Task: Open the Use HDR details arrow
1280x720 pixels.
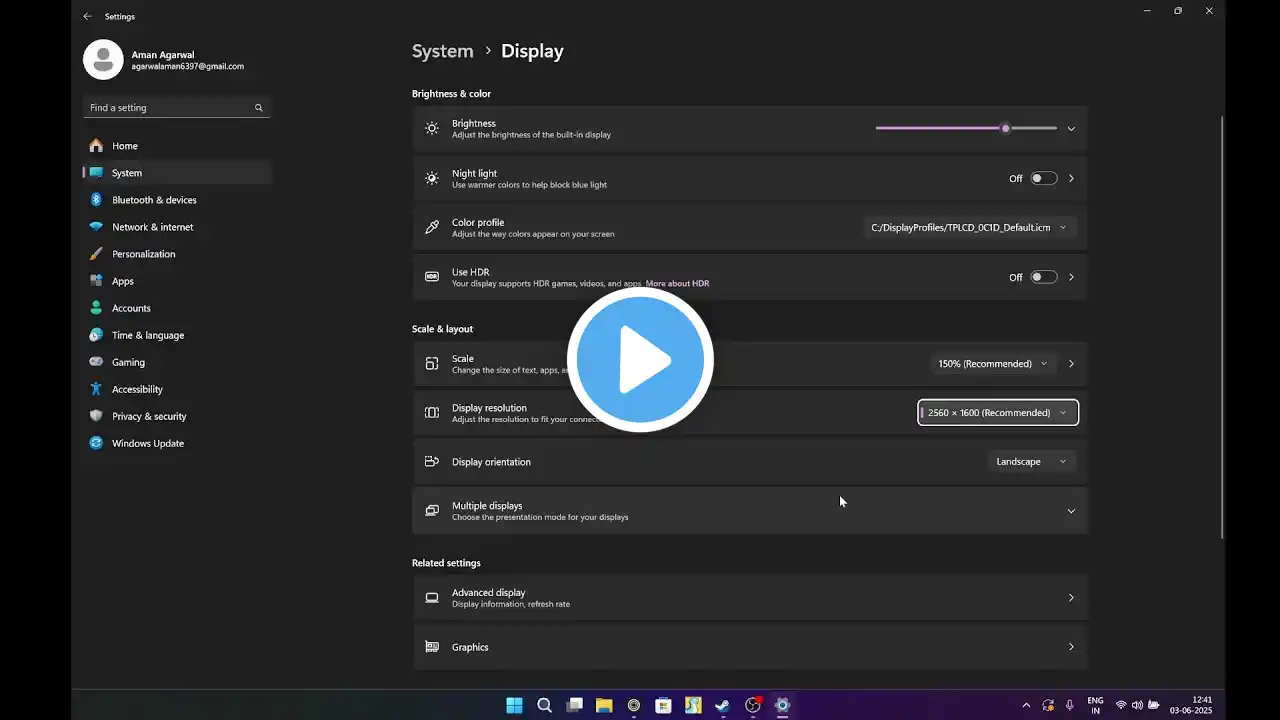Action: tap(1071, 277)
